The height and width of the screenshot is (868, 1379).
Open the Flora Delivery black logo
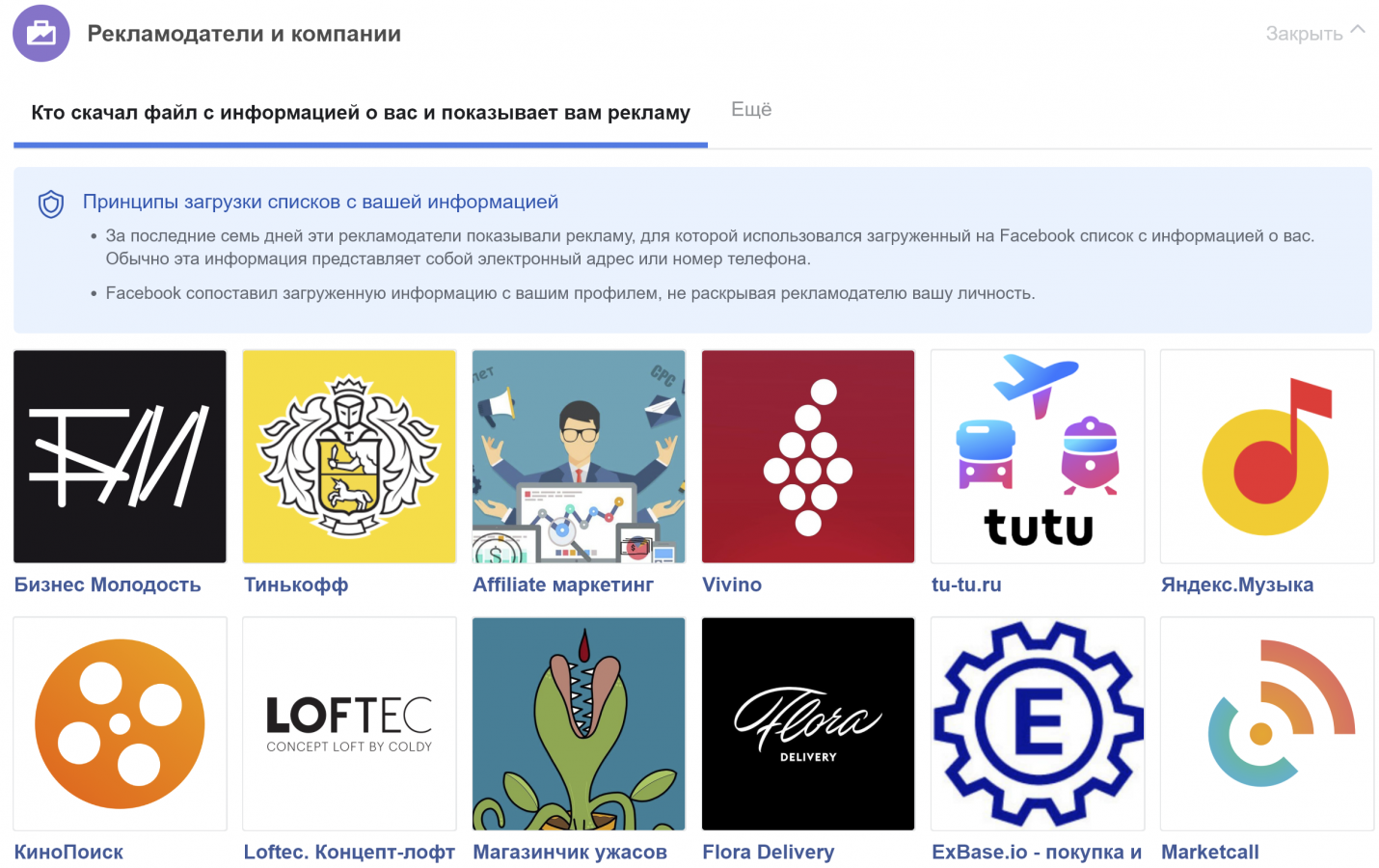pyautogui.click(x=808, y=723)
